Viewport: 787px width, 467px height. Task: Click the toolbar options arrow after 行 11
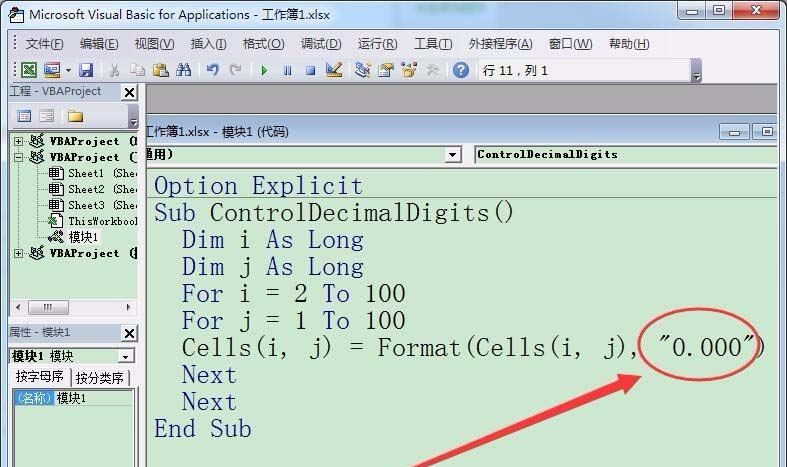(x=696, y=71)
